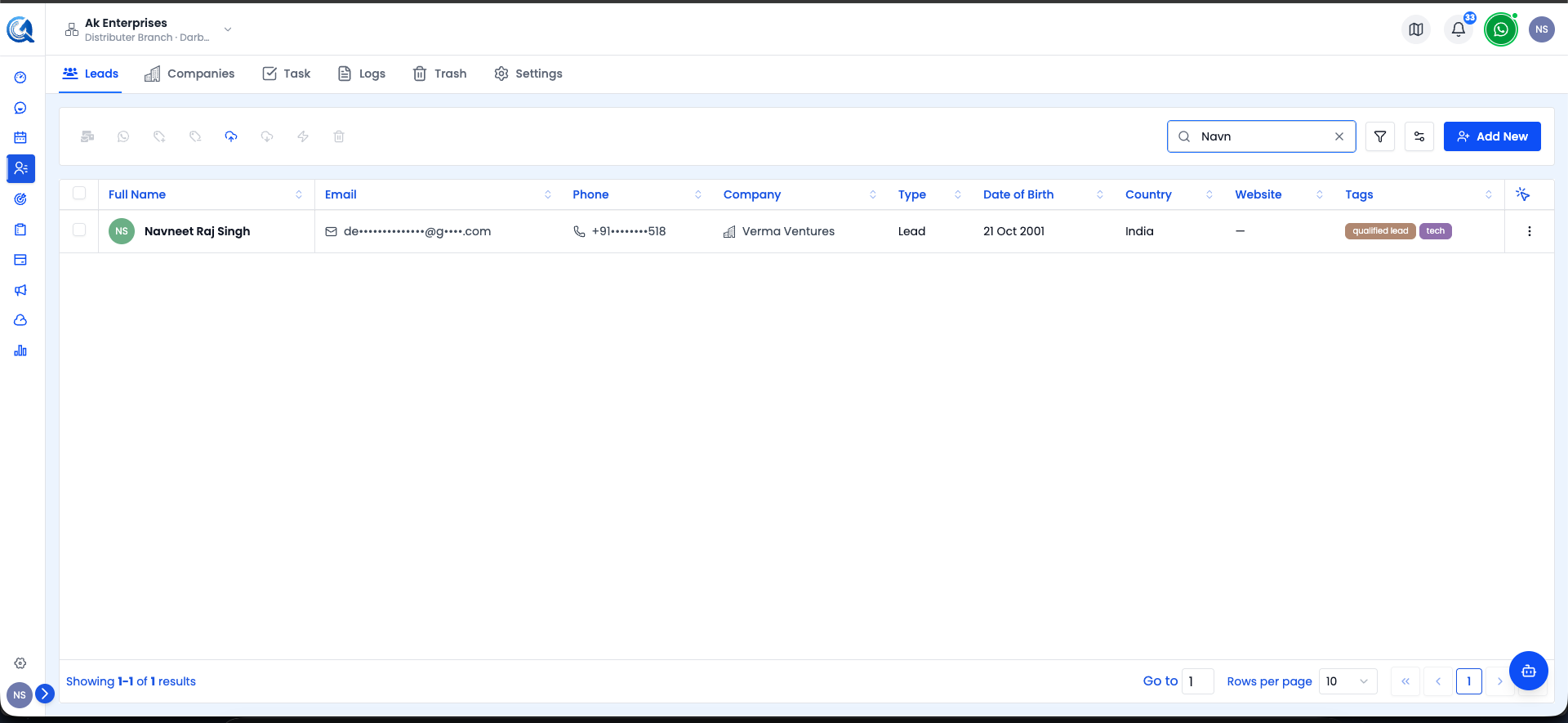Viewport: 1568px width, 723px height.
Task: Click the trash delete toolbar icon
Action: 339,136
